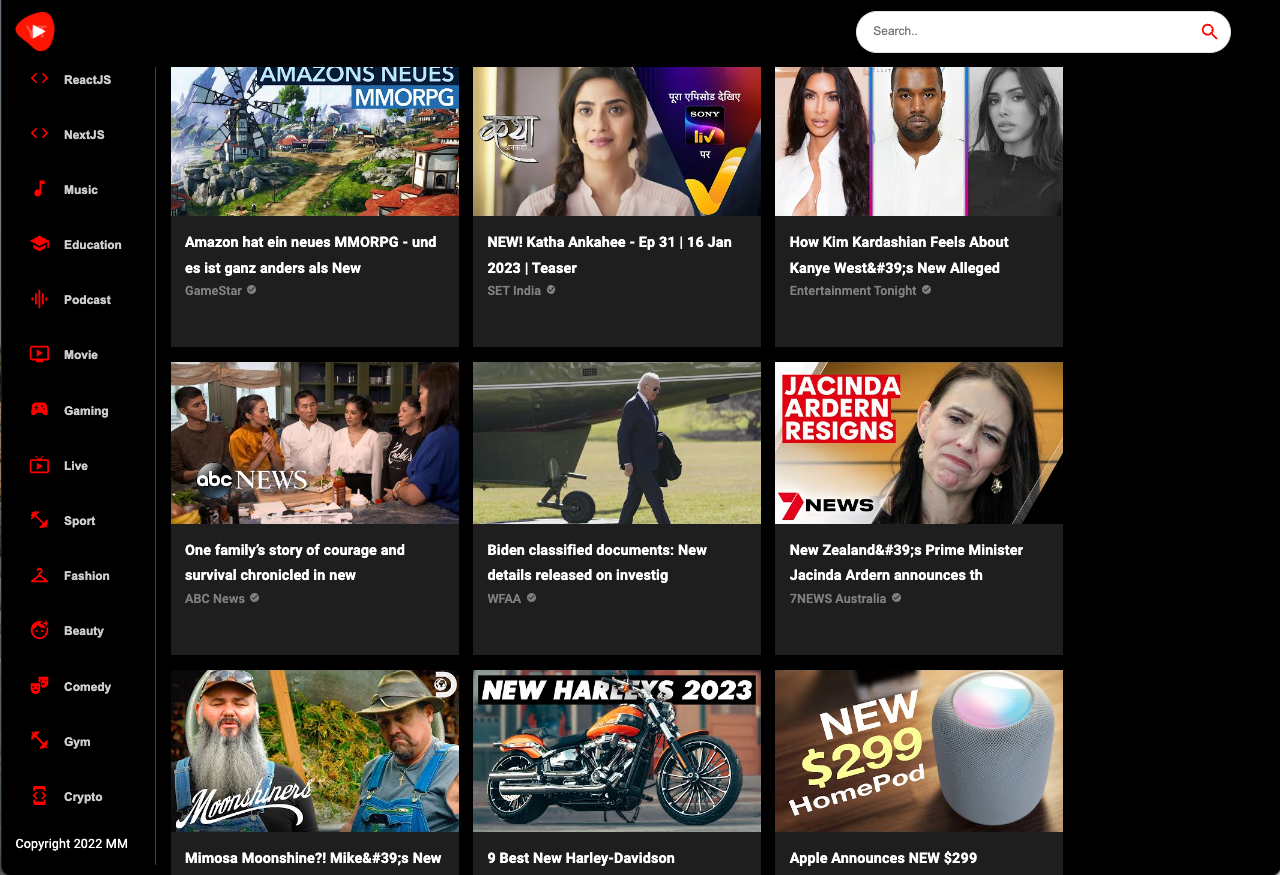Image resolution: width=1280 pixels, height=875 pixels.
Task: Open the New Harleys 2023 thumbnail
Action: click(617, 751)
